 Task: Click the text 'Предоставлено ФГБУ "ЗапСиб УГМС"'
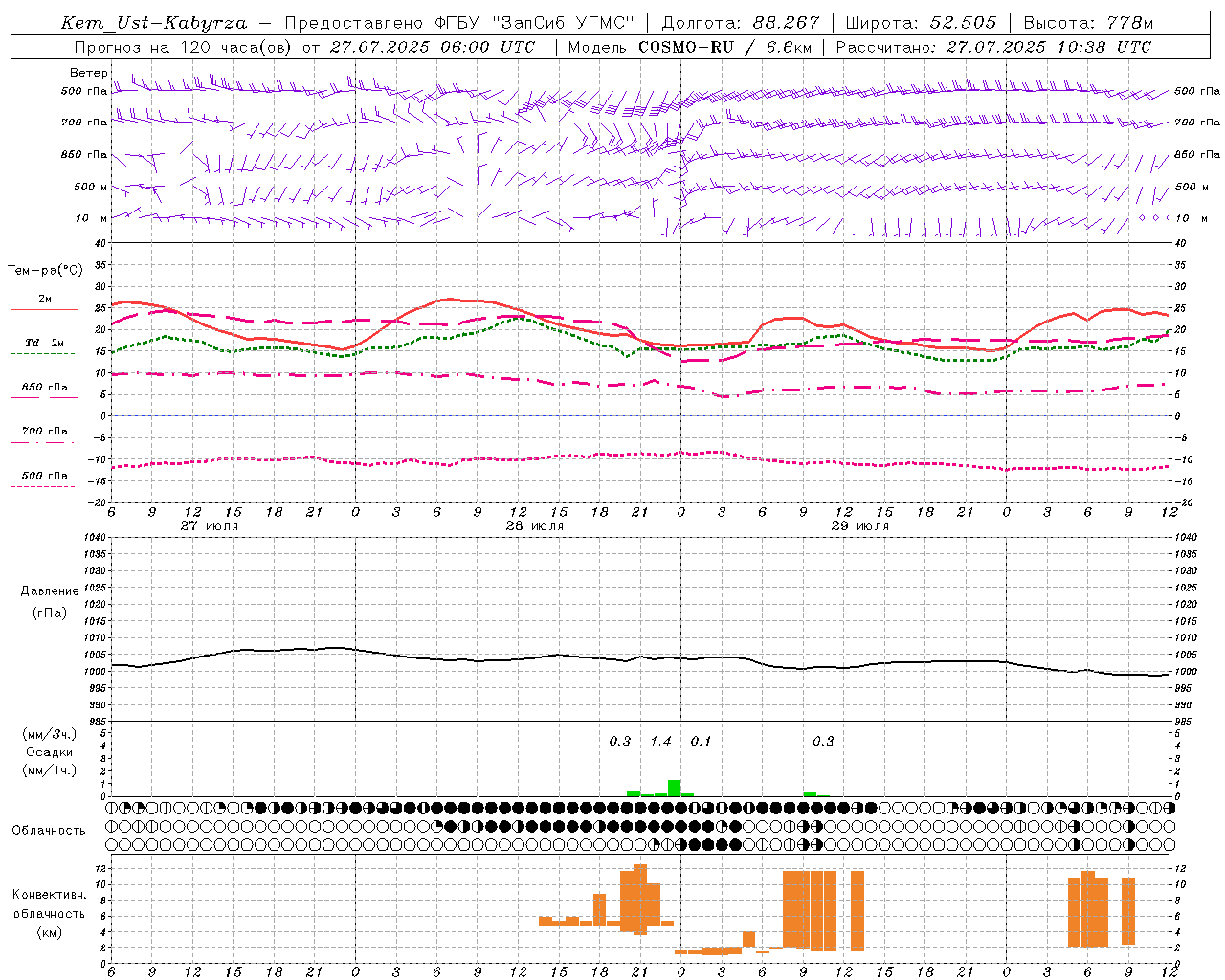460,23
